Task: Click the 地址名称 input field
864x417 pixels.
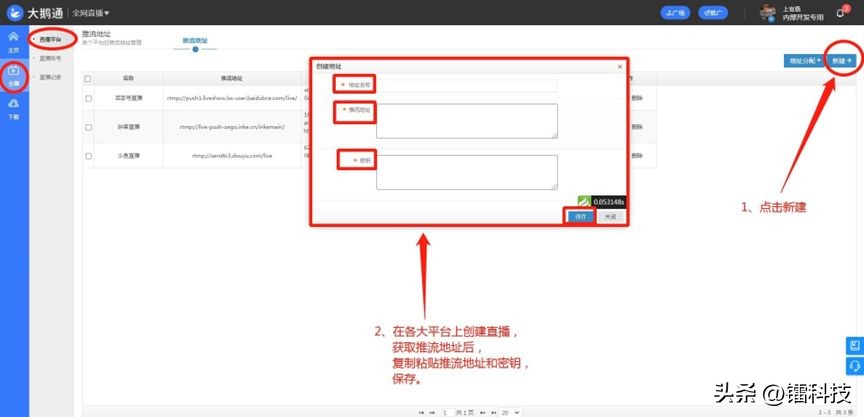Action: (x=467, y=85)
